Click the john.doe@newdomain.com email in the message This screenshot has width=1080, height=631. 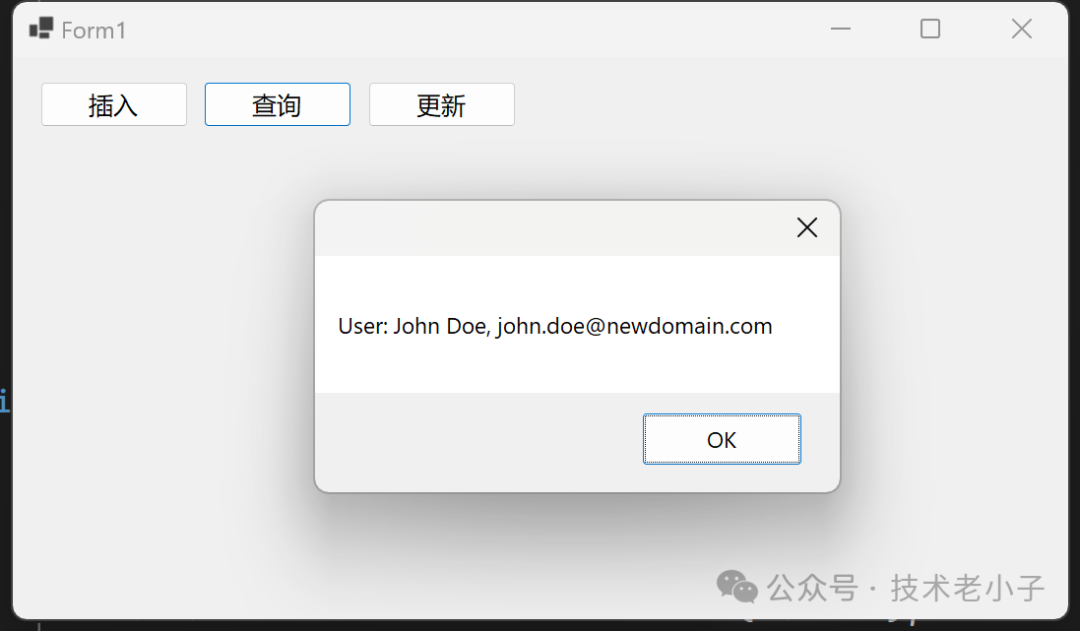click(x=634, y=326)
